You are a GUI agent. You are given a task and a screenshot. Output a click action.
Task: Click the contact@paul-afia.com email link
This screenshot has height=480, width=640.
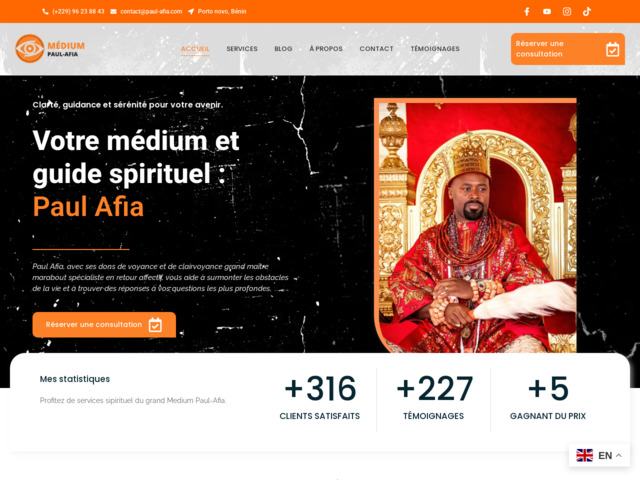(151, 11)
